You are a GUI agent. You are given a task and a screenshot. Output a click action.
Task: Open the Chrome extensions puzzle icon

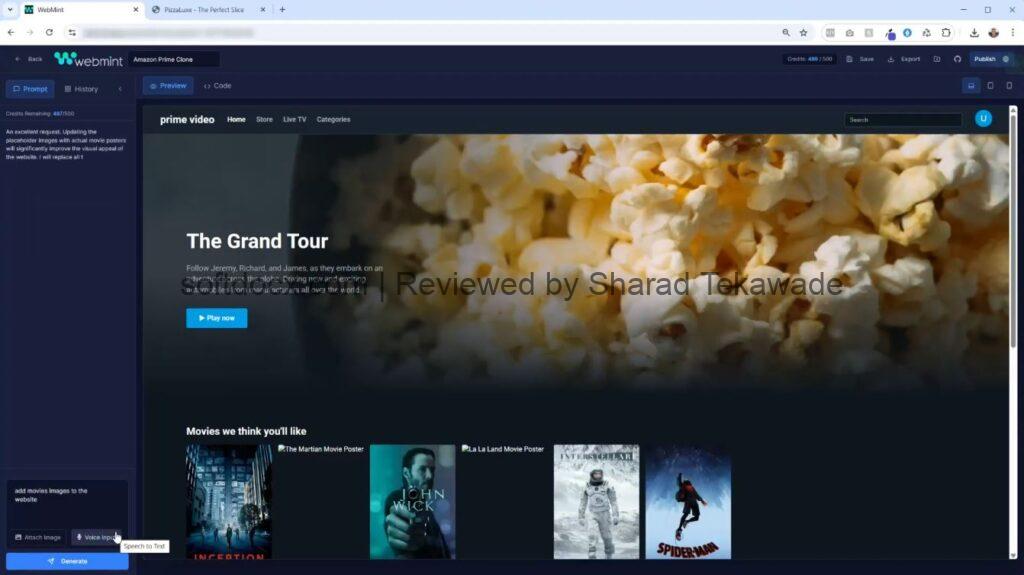coord(946,32)
